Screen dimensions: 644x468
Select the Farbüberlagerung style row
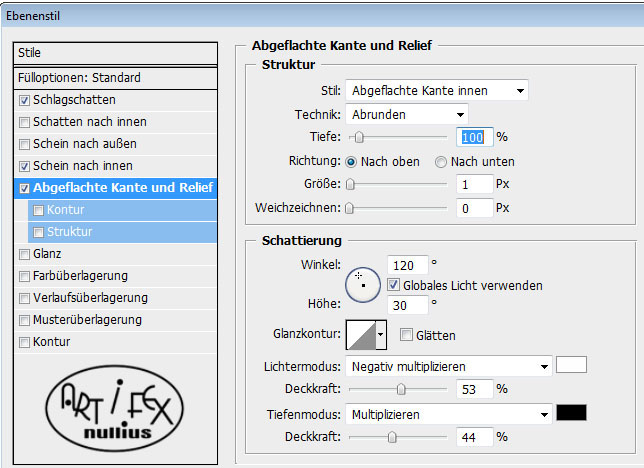coord(115,276)
